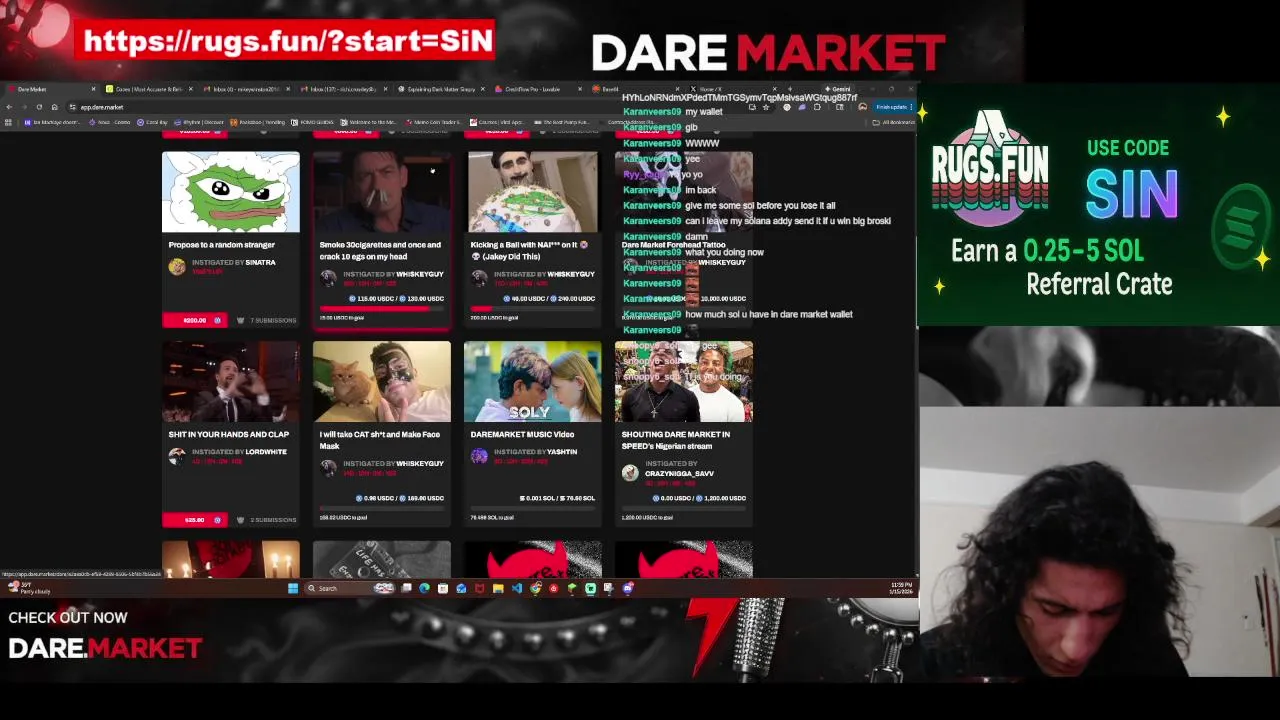
Task: Open the Propose to a random stranger thumbnail
Action: [231, 192]
